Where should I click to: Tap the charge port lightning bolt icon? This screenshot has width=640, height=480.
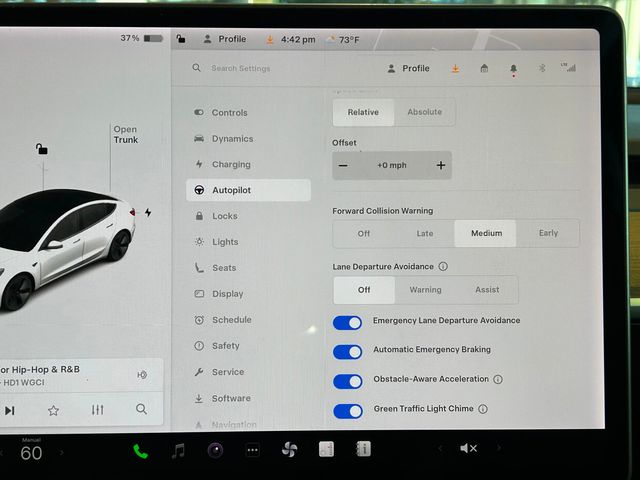coord(148,213)
